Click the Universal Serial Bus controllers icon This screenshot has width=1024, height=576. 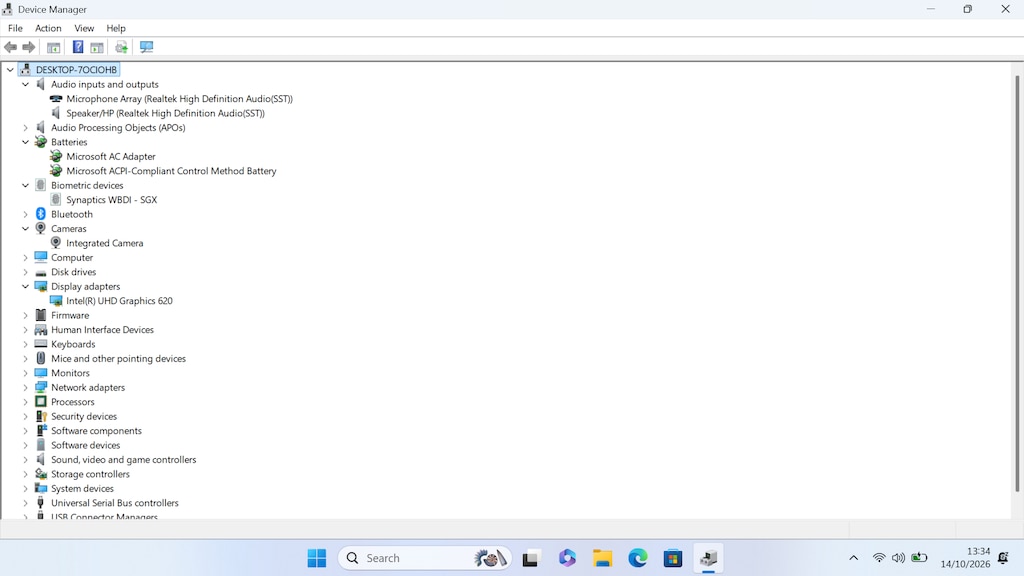[40, 503]
